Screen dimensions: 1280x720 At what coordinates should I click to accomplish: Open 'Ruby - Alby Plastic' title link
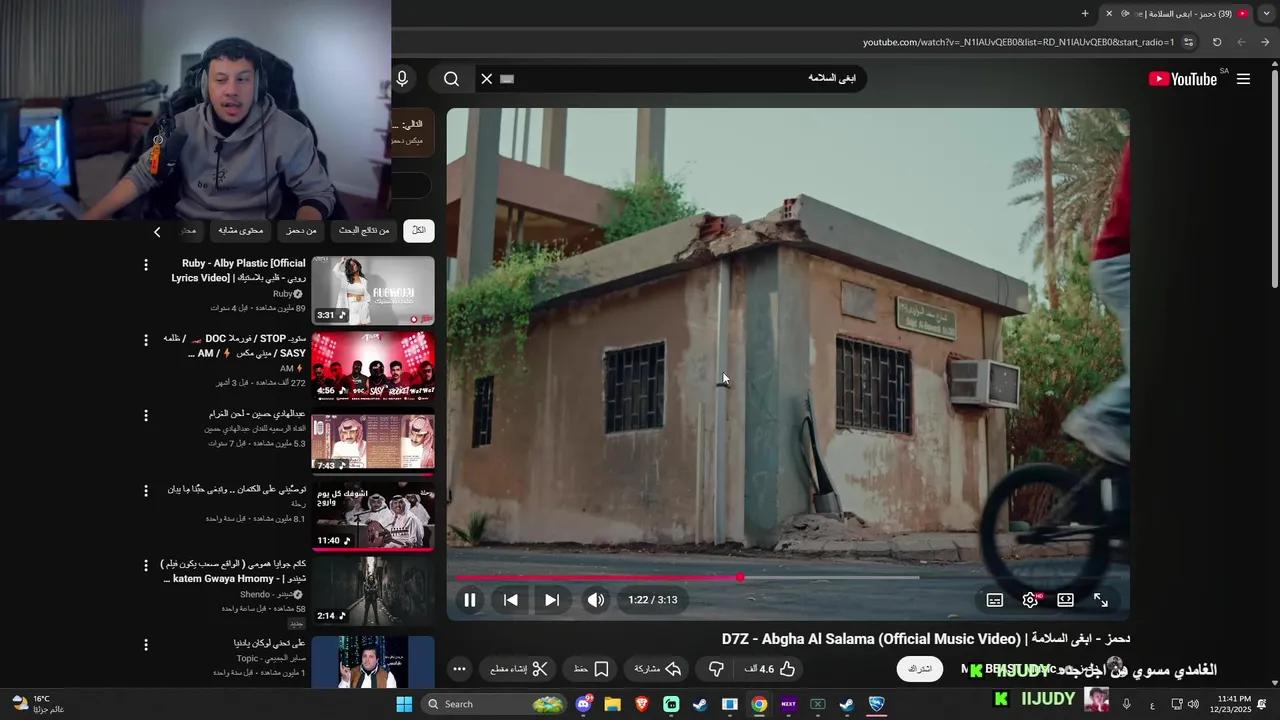238,270
